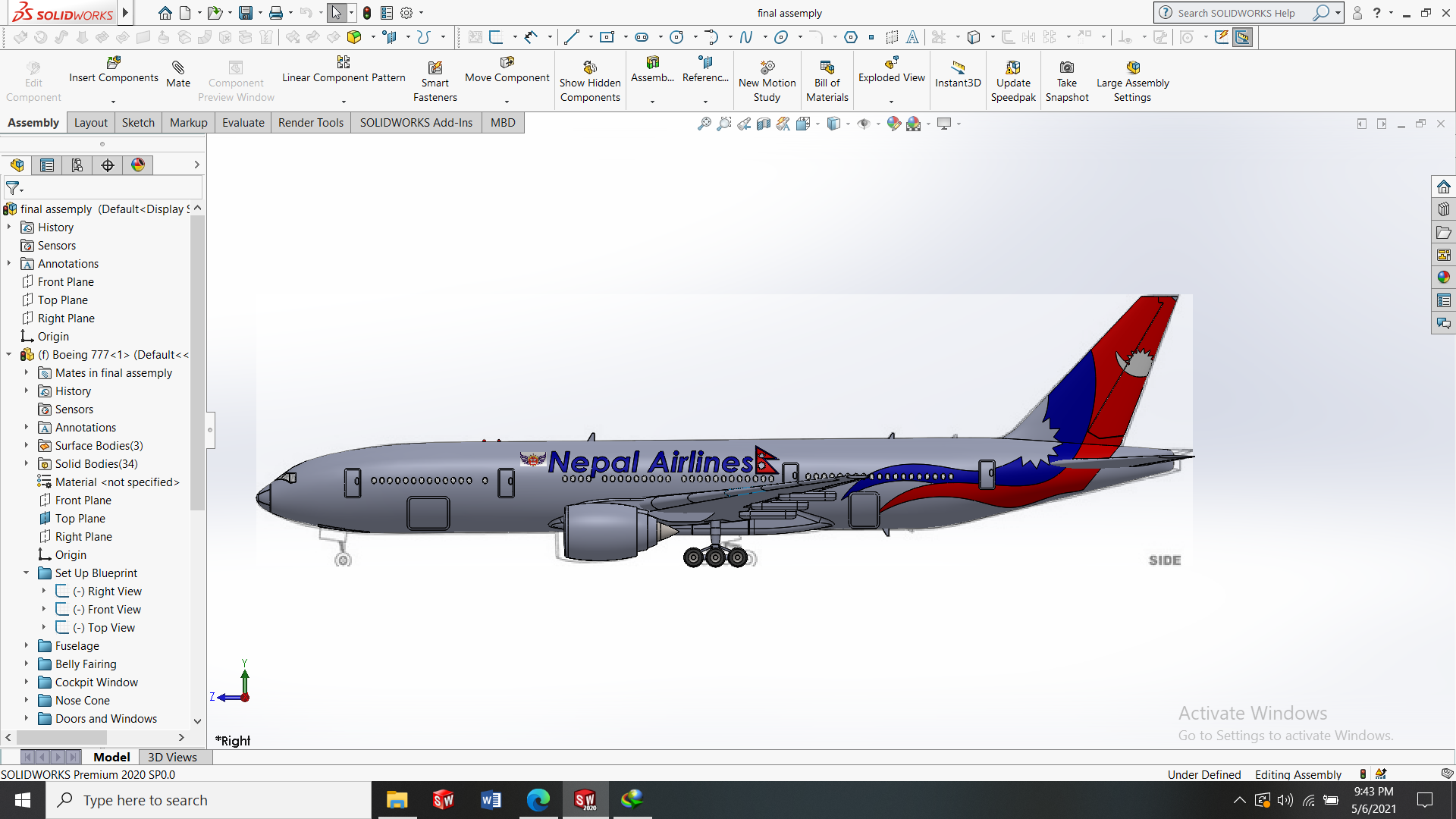1456x819 pixels.
Task: Open Custom Properties task pane tab
Action: click(x=1443, y=300)
